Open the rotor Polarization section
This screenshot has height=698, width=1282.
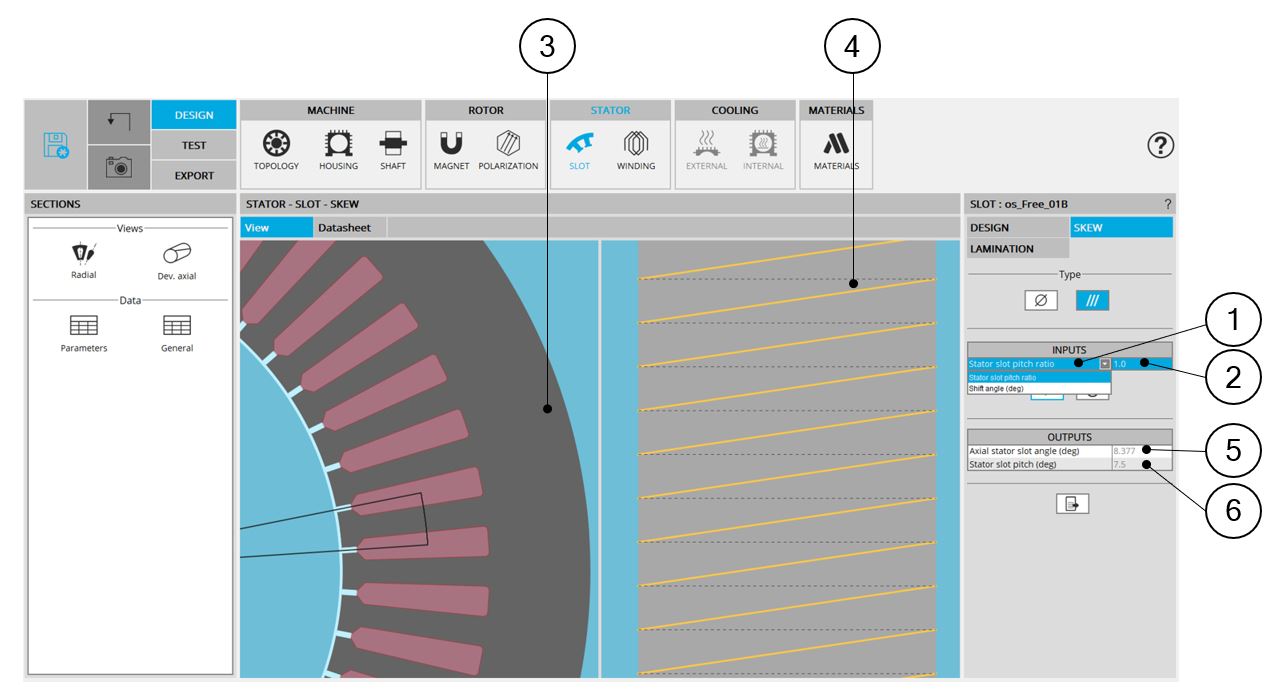pos(510,148)
